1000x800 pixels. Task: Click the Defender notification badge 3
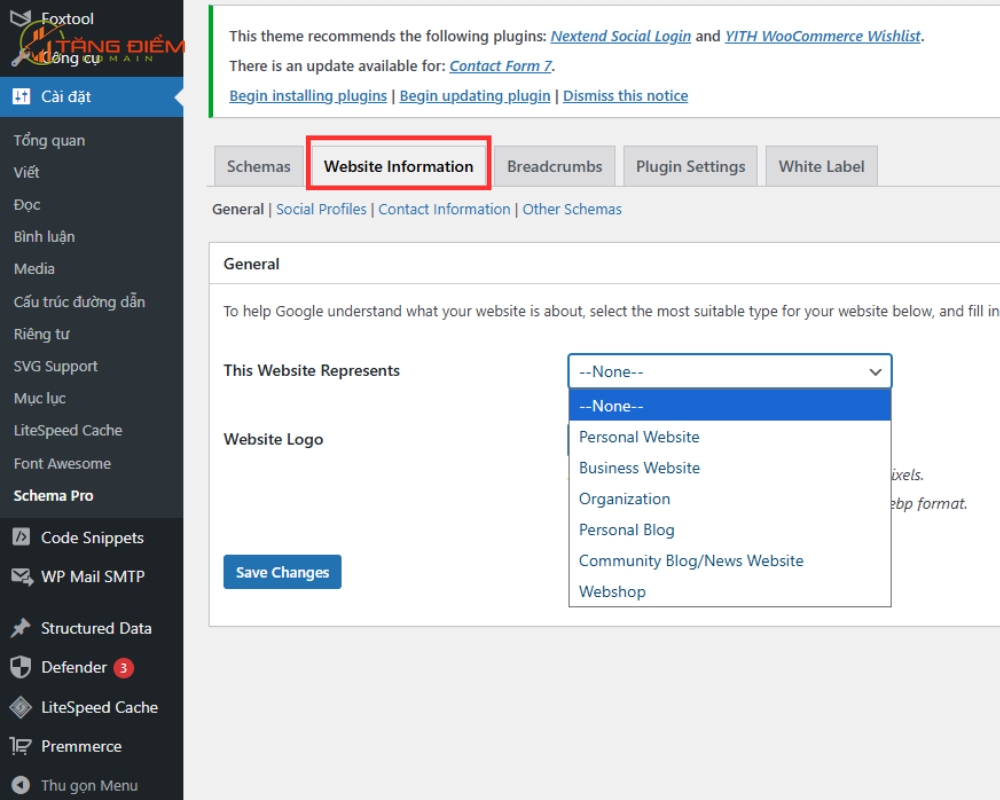click(123, 667)
